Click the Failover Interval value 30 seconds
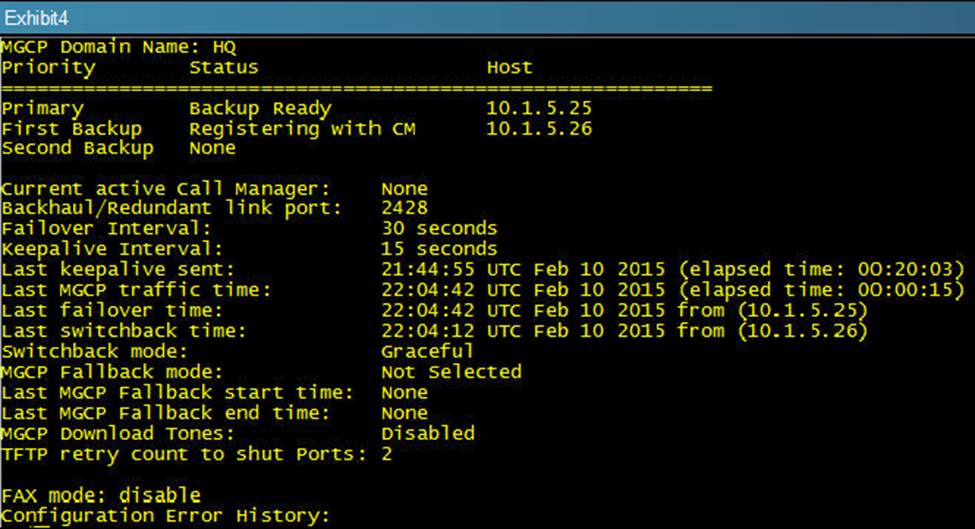The image size is (975, 529). 439,229
